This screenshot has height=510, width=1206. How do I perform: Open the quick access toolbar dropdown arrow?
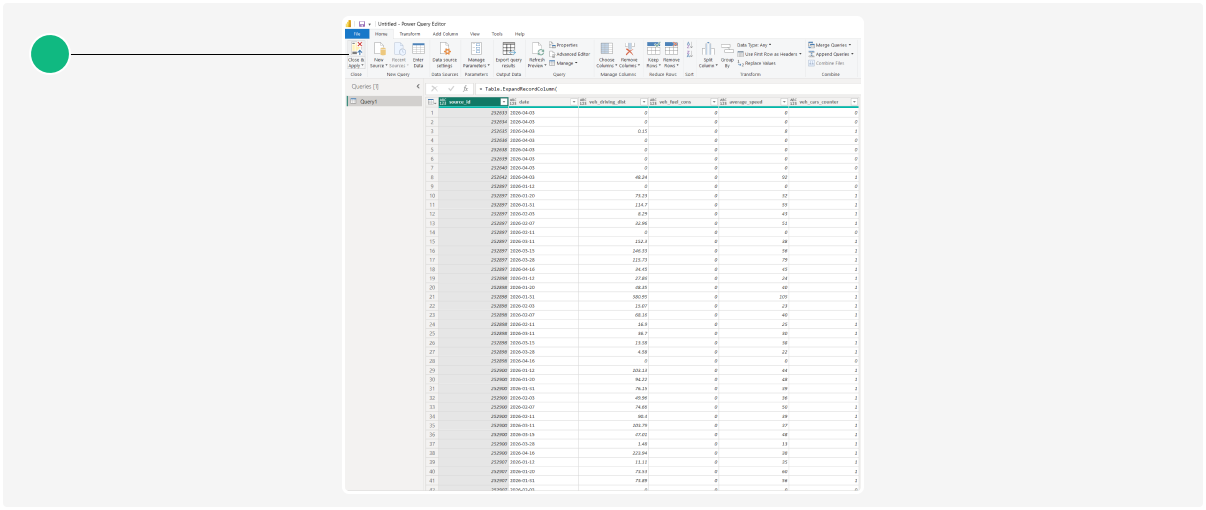pyautogui.click(x=370, y=24)
